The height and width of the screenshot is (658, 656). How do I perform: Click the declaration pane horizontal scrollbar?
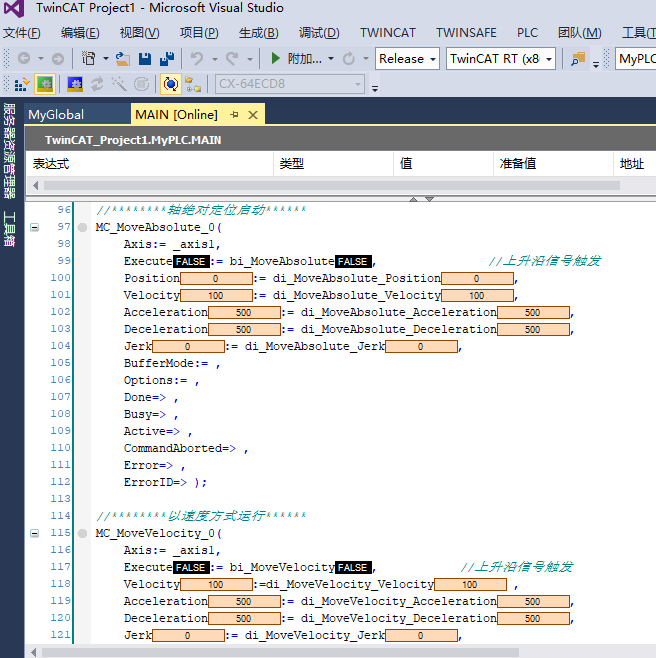[332, 185]
